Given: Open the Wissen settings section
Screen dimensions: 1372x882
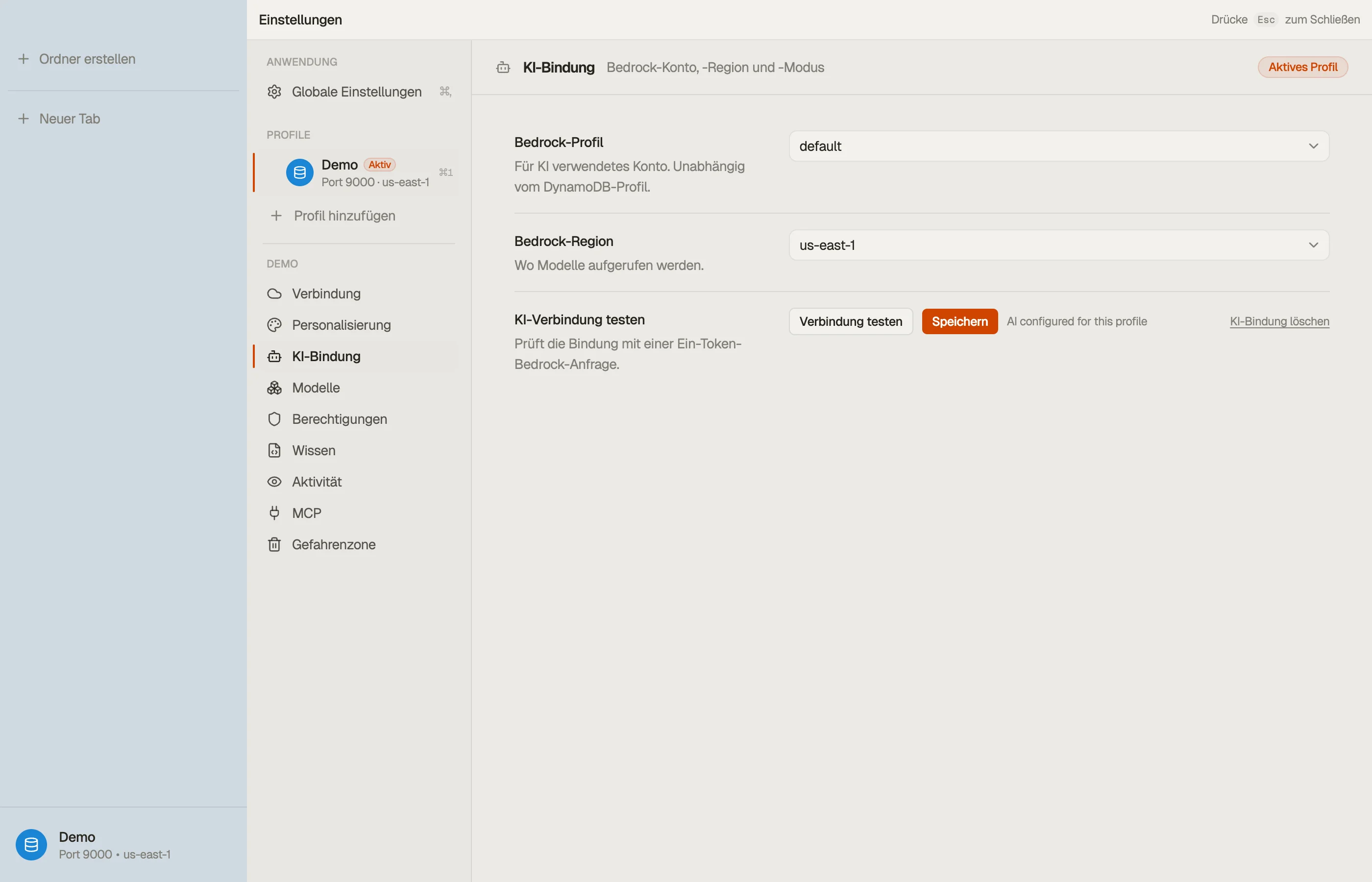Looking at the screenshot, I should click(x=357, y=451).
